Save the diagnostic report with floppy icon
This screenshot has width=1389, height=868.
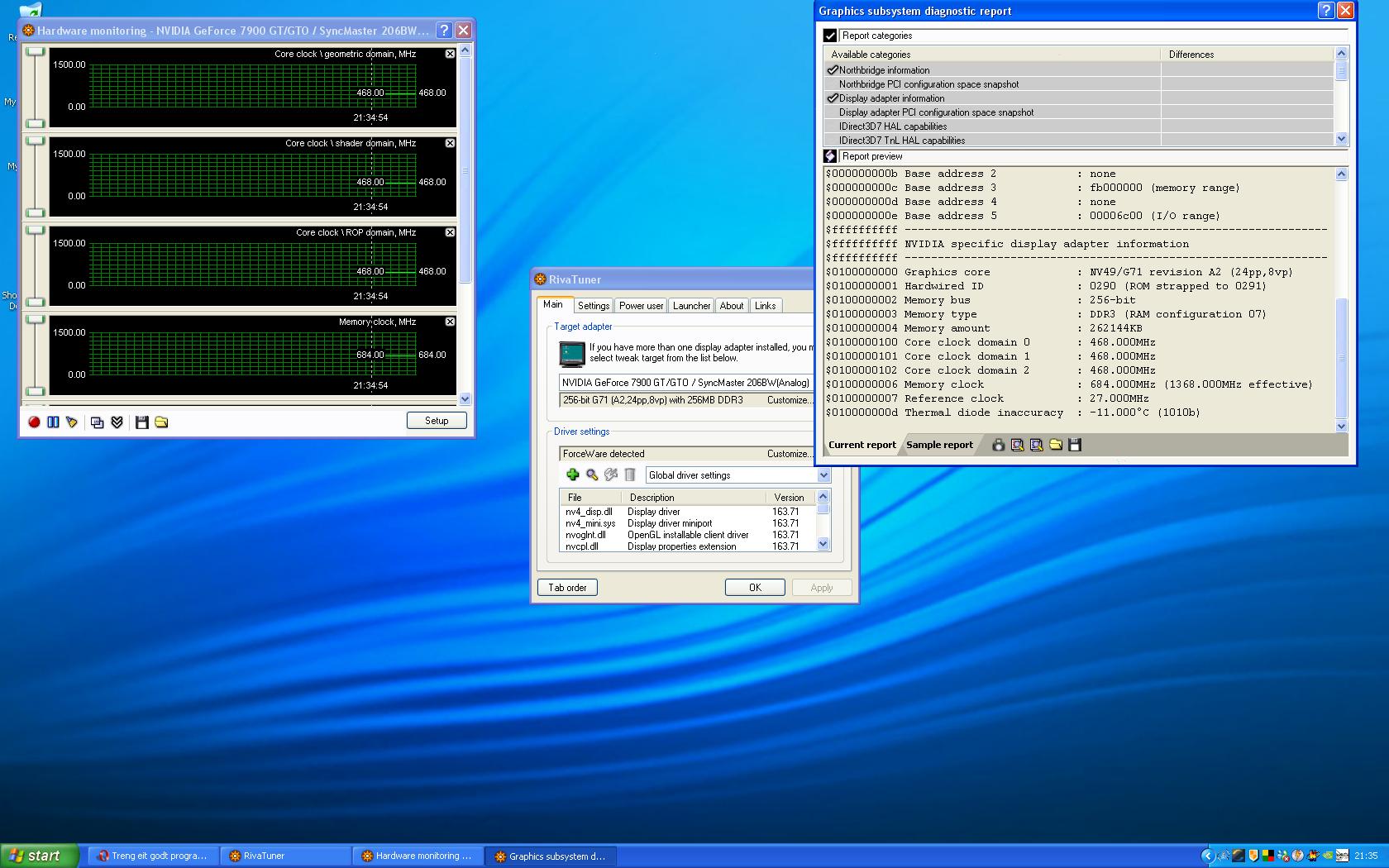[1075, 445]
